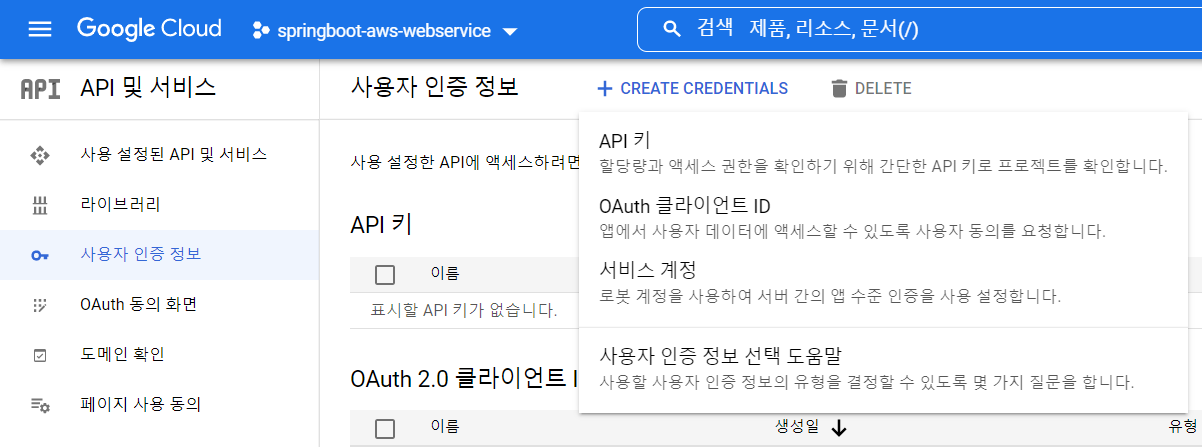Click the CREATE CREDENTIALS button text
This screenshot has width=1202, height=447.
coord(704,89)
